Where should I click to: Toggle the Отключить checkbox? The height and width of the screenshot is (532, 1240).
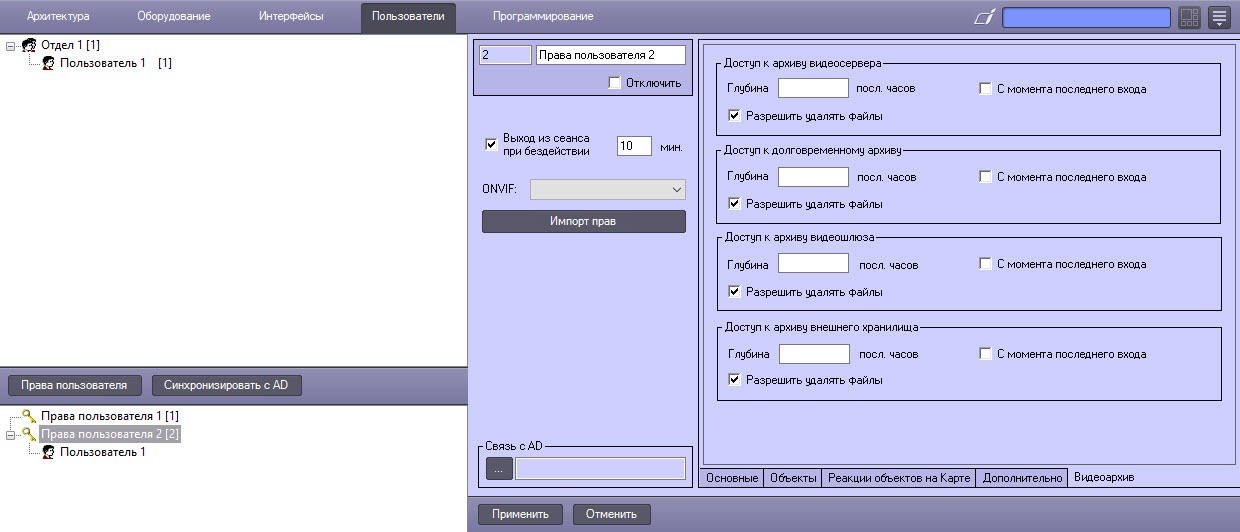(x=614, y=83)
